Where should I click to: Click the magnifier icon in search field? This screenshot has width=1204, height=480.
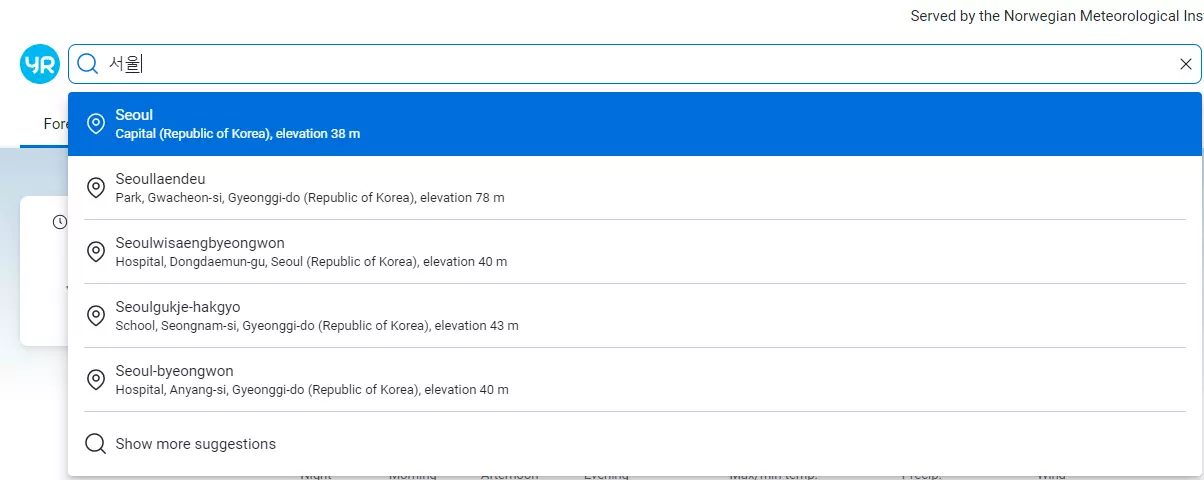coord(88,64)
